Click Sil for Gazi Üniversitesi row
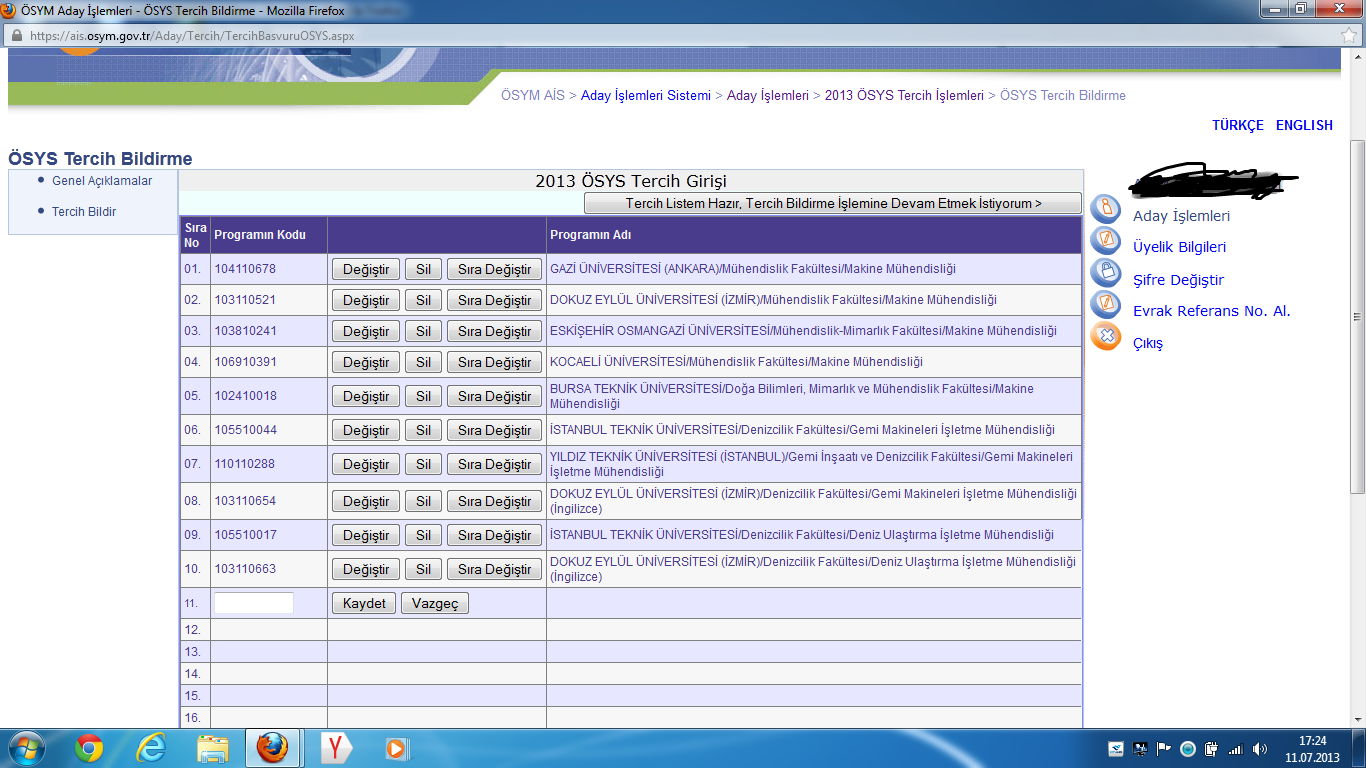 click(423, 270)
